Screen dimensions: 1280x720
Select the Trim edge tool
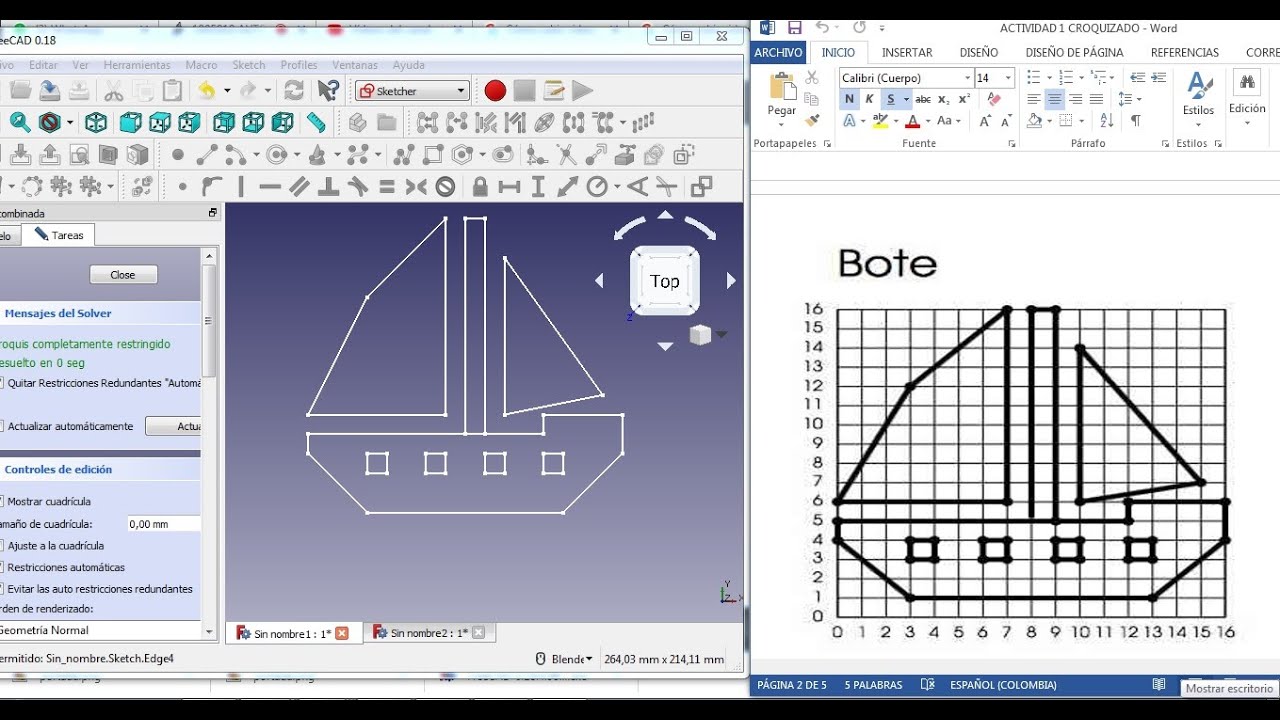tap(566, 155)
